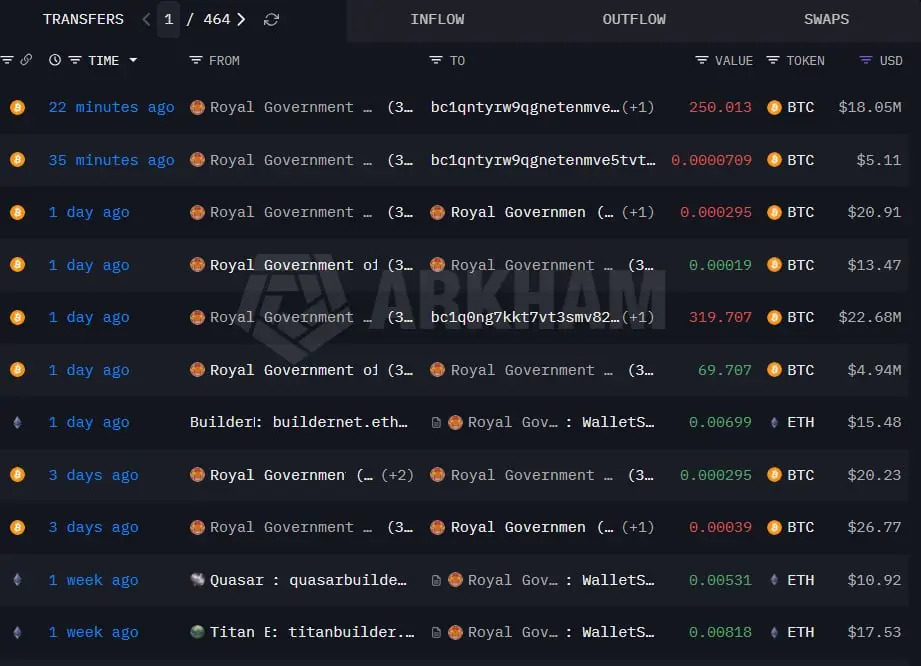921x666 pixels.
Task: Open the TIME column filter icon
Action: tap(75, 60)
